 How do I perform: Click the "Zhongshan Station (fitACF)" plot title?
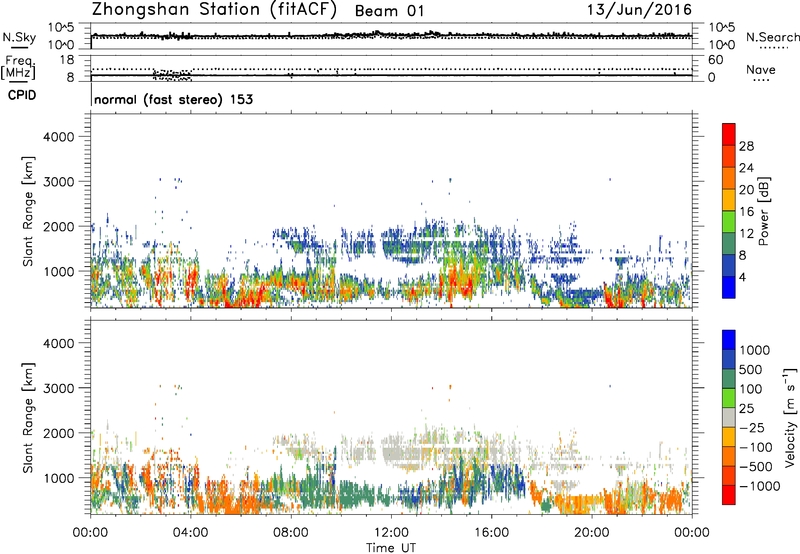tap(215, 10)
